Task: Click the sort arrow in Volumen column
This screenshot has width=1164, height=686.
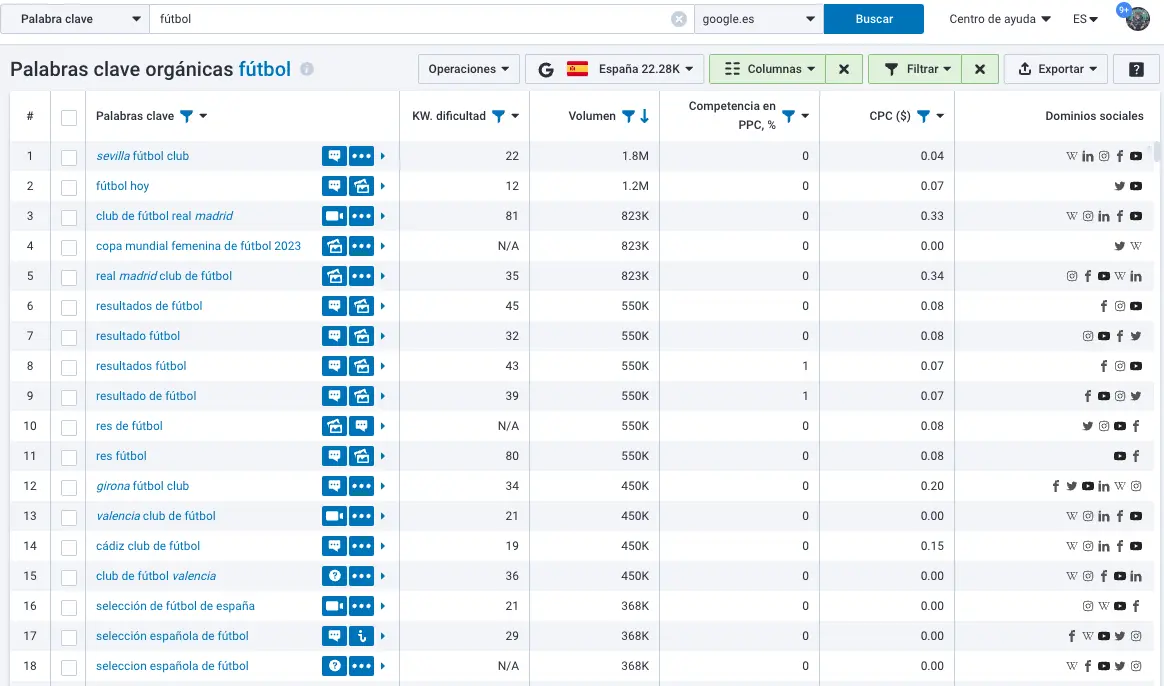Action: [x=644, y=116]
